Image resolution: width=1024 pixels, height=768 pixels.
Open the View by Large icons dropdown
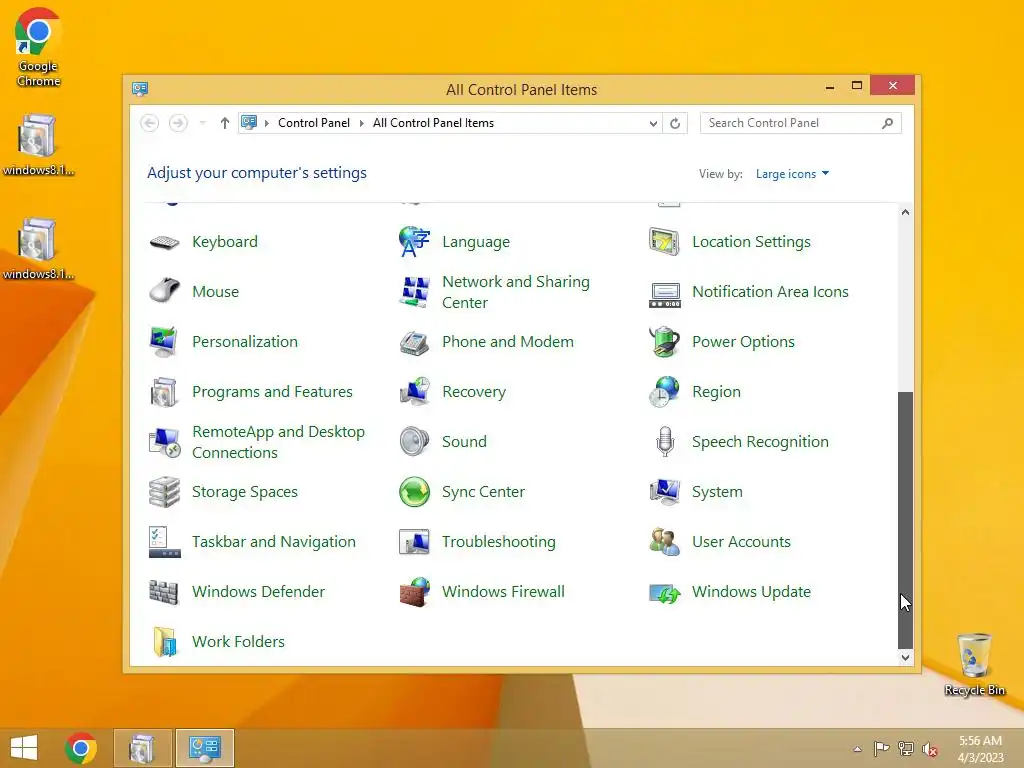click(792, 174)
